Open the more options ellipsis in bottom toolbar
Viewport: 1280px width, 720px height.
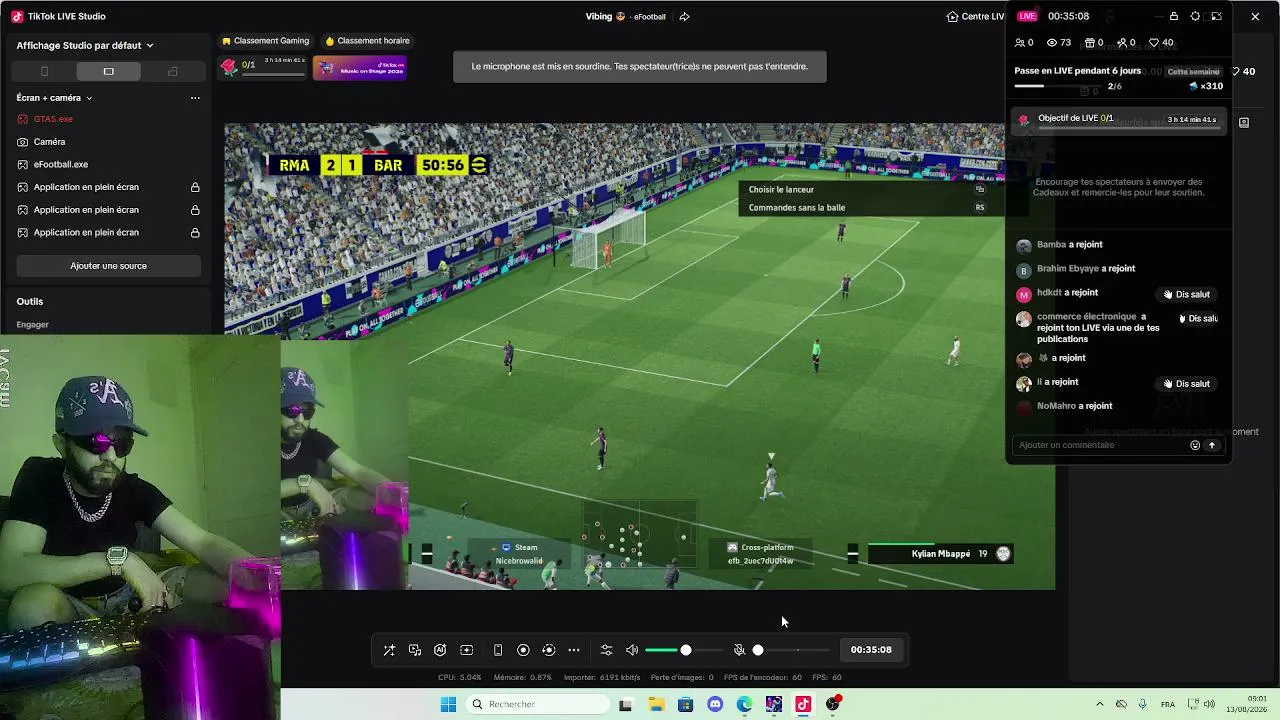tap(574, 650)
